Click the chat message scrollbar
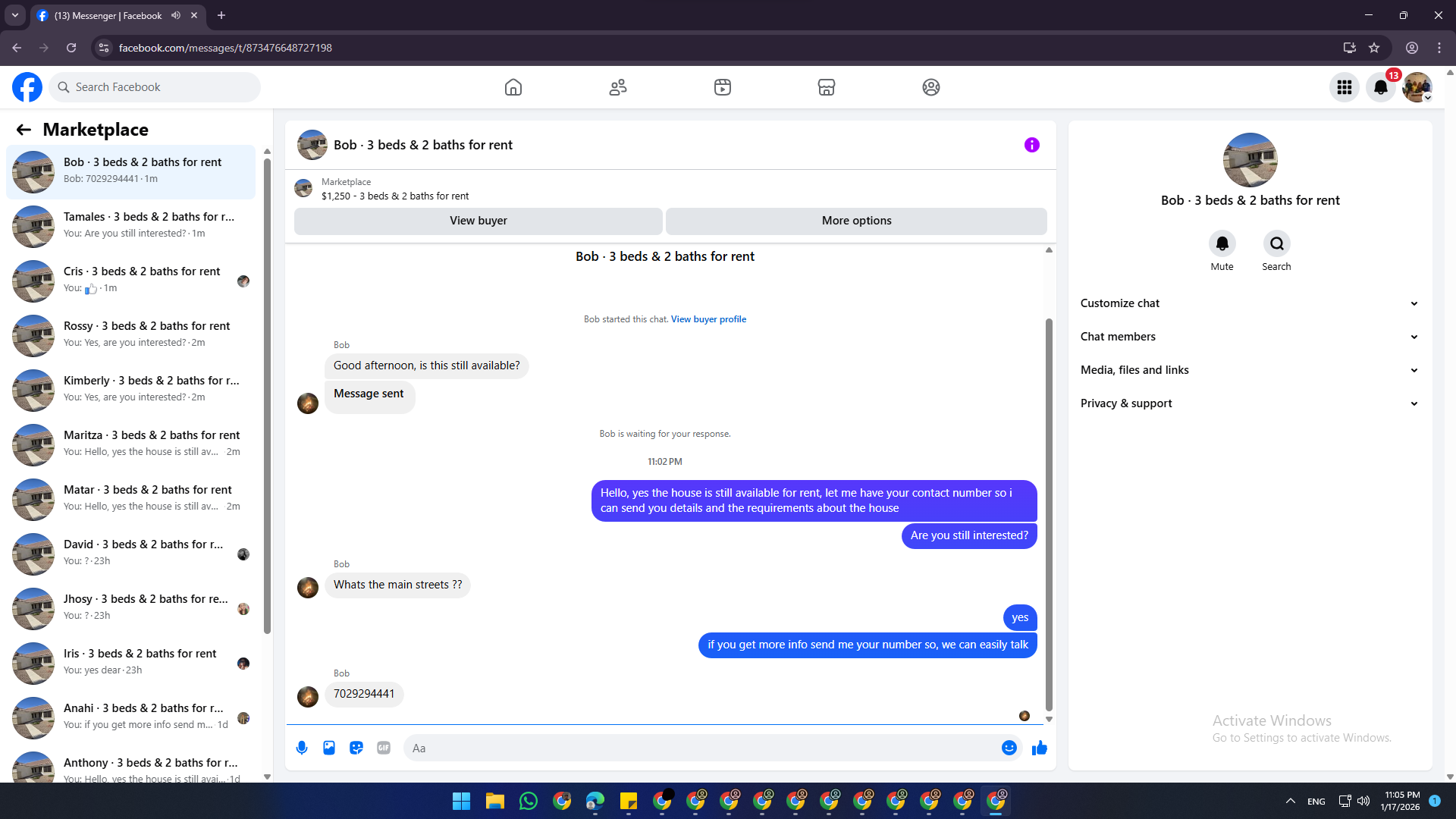Screen dimensions: 1456x819 click(1049, 516)
